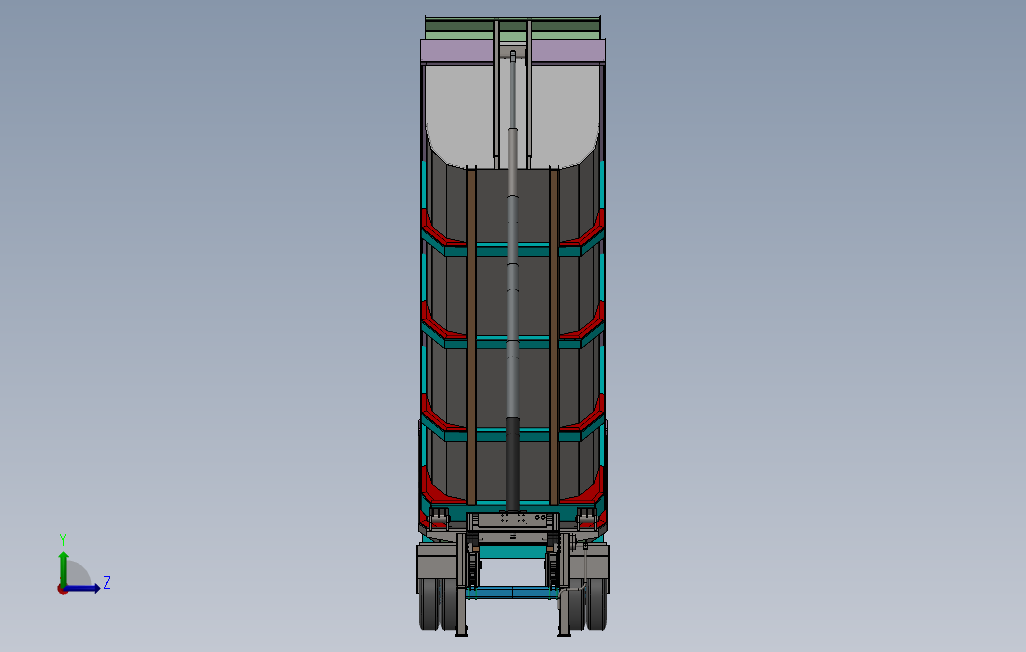Select the left landing leg

(x=461, y=585)
